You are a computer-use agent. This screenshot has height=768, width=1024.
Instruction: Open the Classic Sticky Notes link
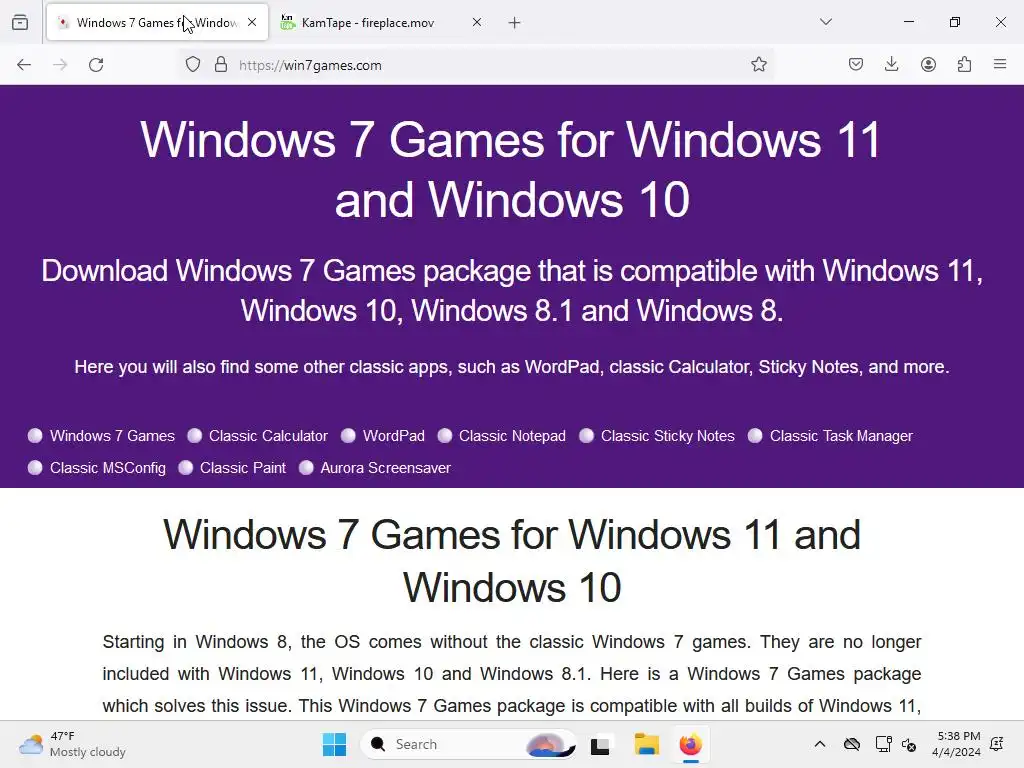667,436
